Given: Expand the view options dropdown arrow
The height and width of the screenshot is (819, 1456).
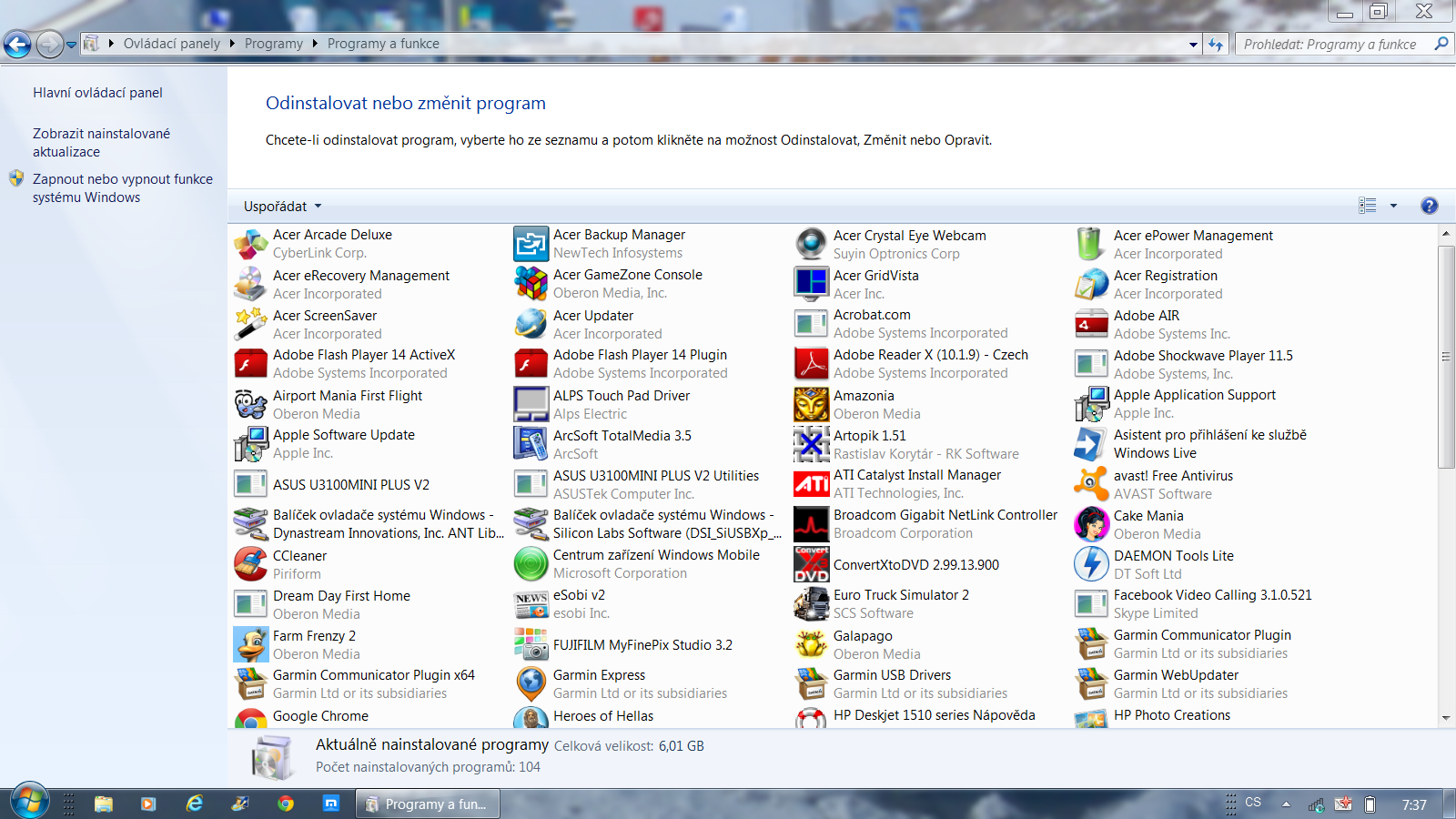Looking at the screenshot, I should click(x=1393, y=207).
